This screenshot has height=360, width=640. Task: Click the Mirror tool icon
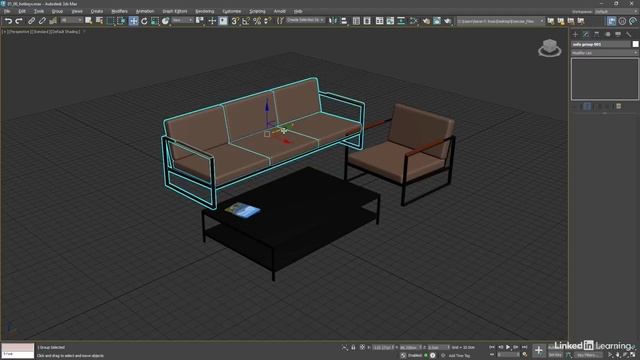pos(333,21)
